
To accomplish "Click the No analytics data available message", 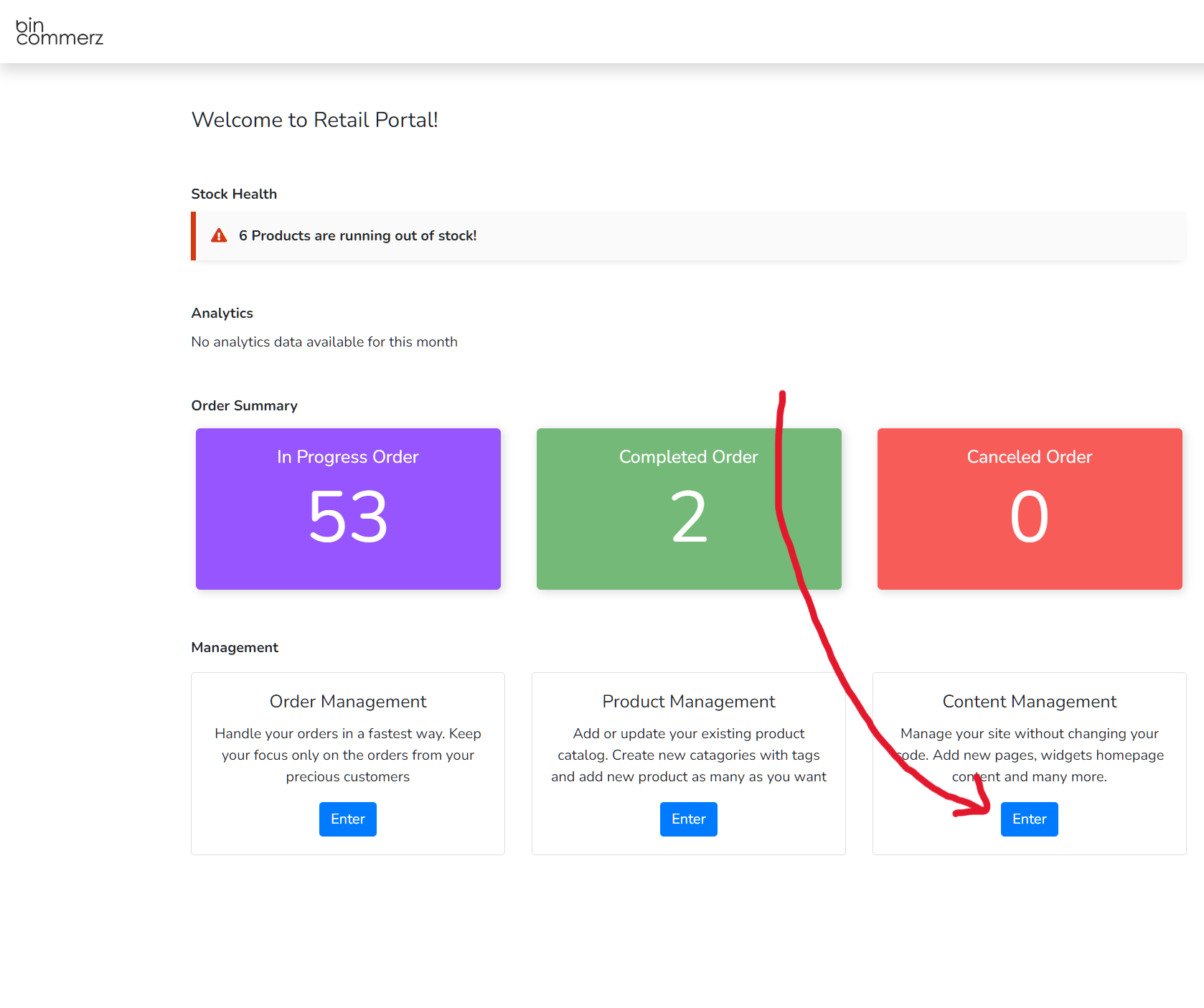I will (x=324, y=342).
